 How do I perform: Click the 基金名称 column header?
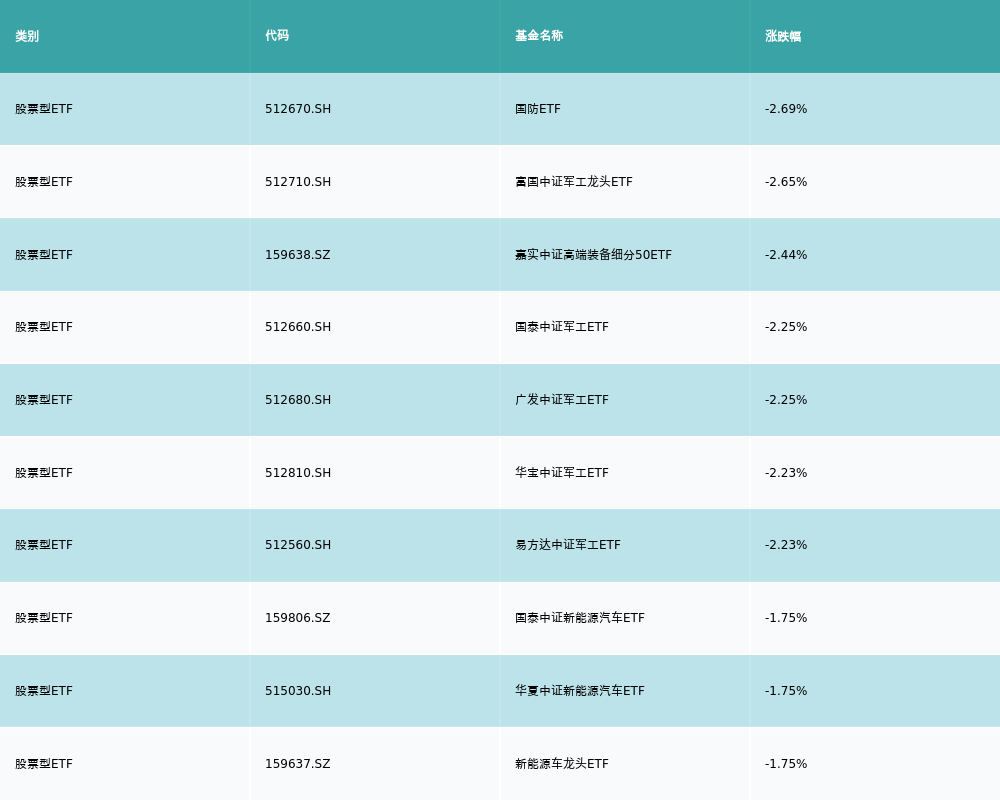coord(539,36)
